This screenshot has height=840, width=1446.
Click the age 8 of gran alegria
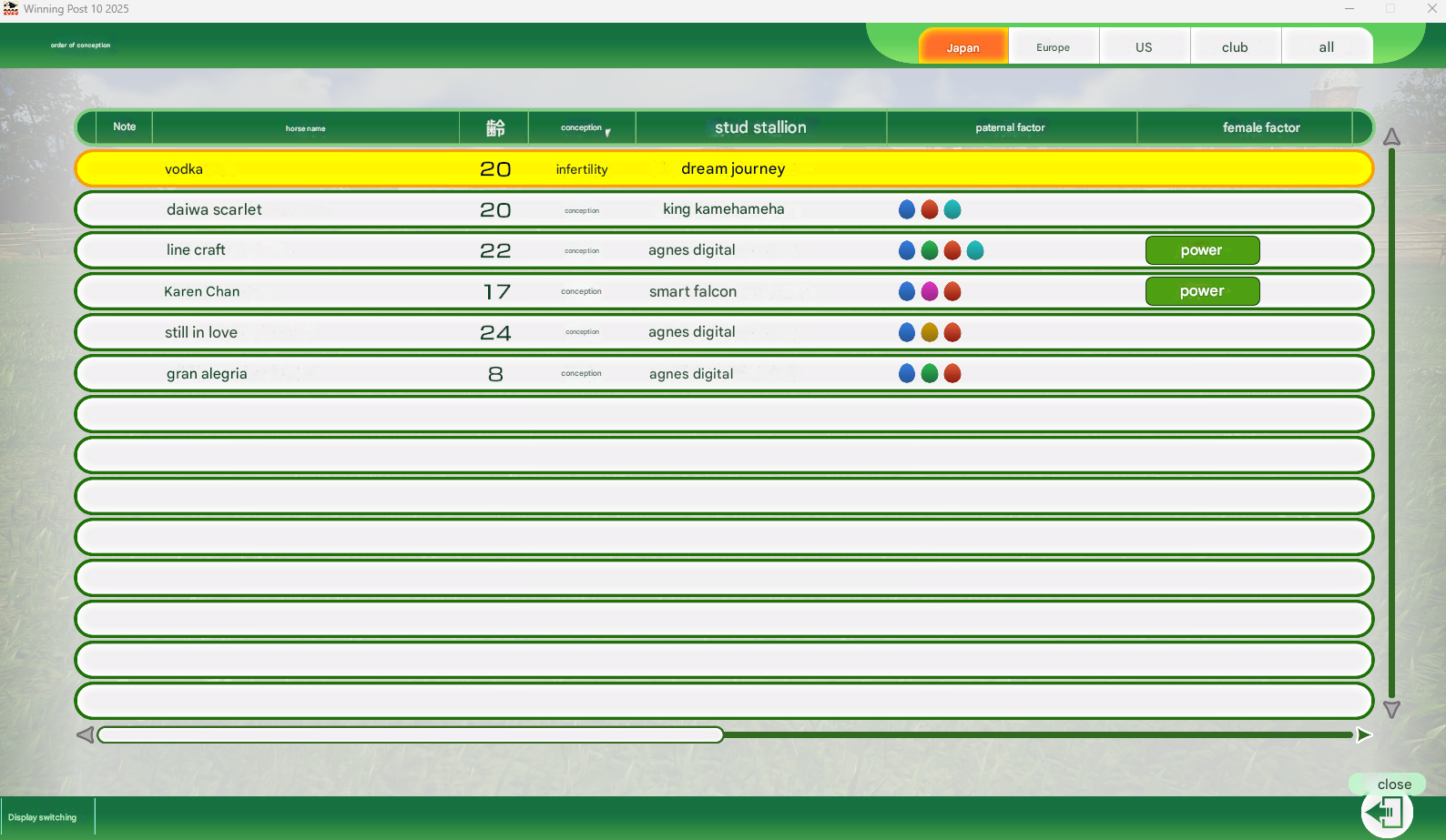(x=495, y=374)
